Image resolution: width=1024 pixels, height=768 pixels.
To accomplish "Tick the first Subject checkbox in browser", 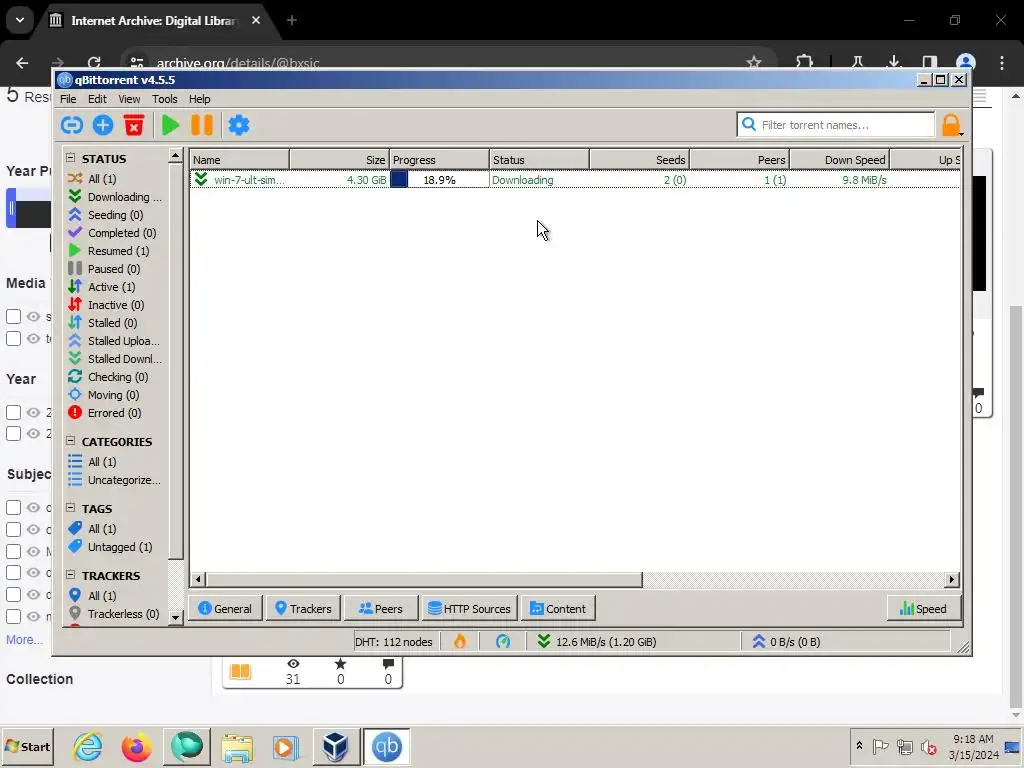I will click(13, 507).
